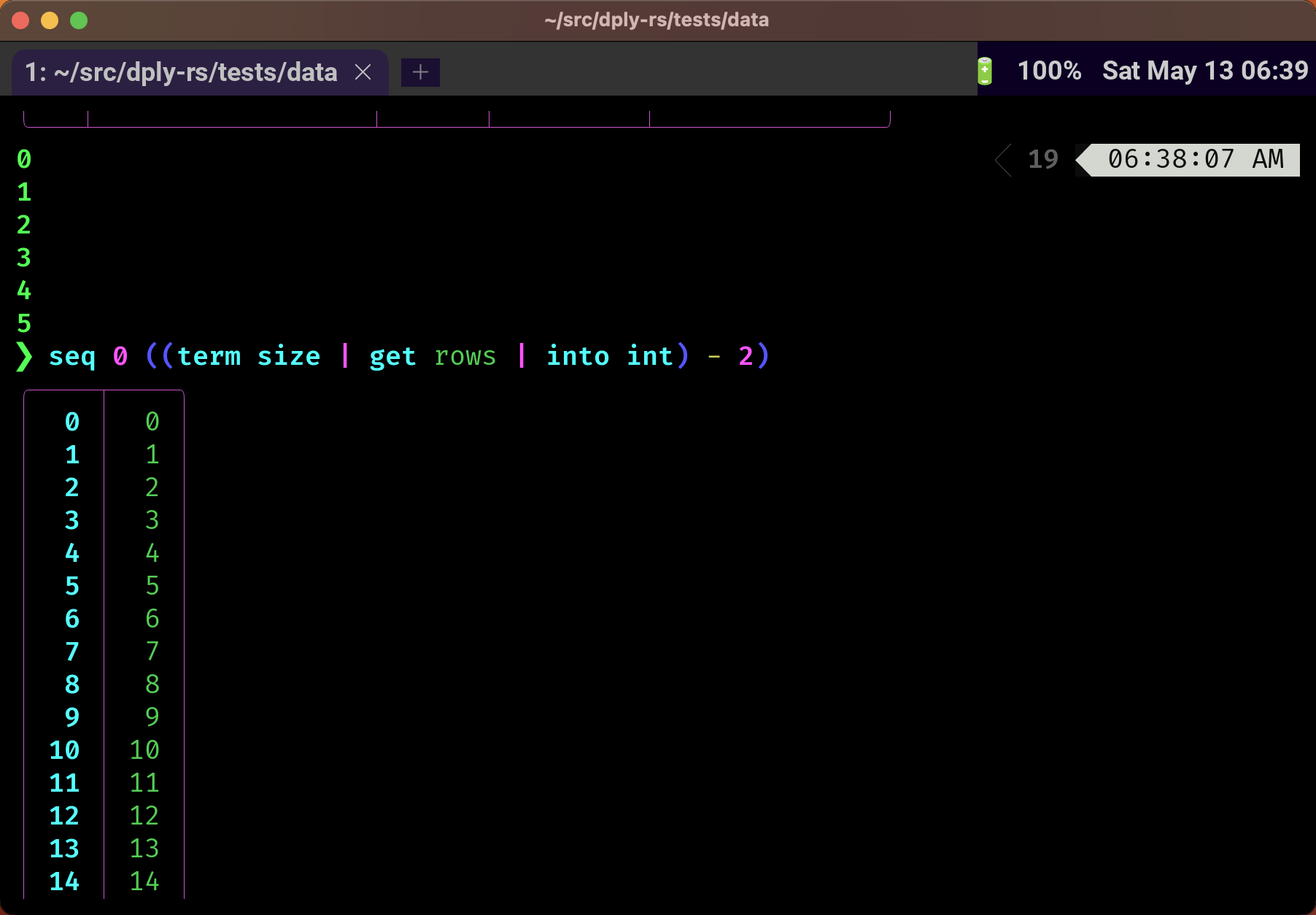Click the number 5 in the upper output list
The width and height of the screenshot is (1316, 915).
pyautogui.click(x=24, y=323)
